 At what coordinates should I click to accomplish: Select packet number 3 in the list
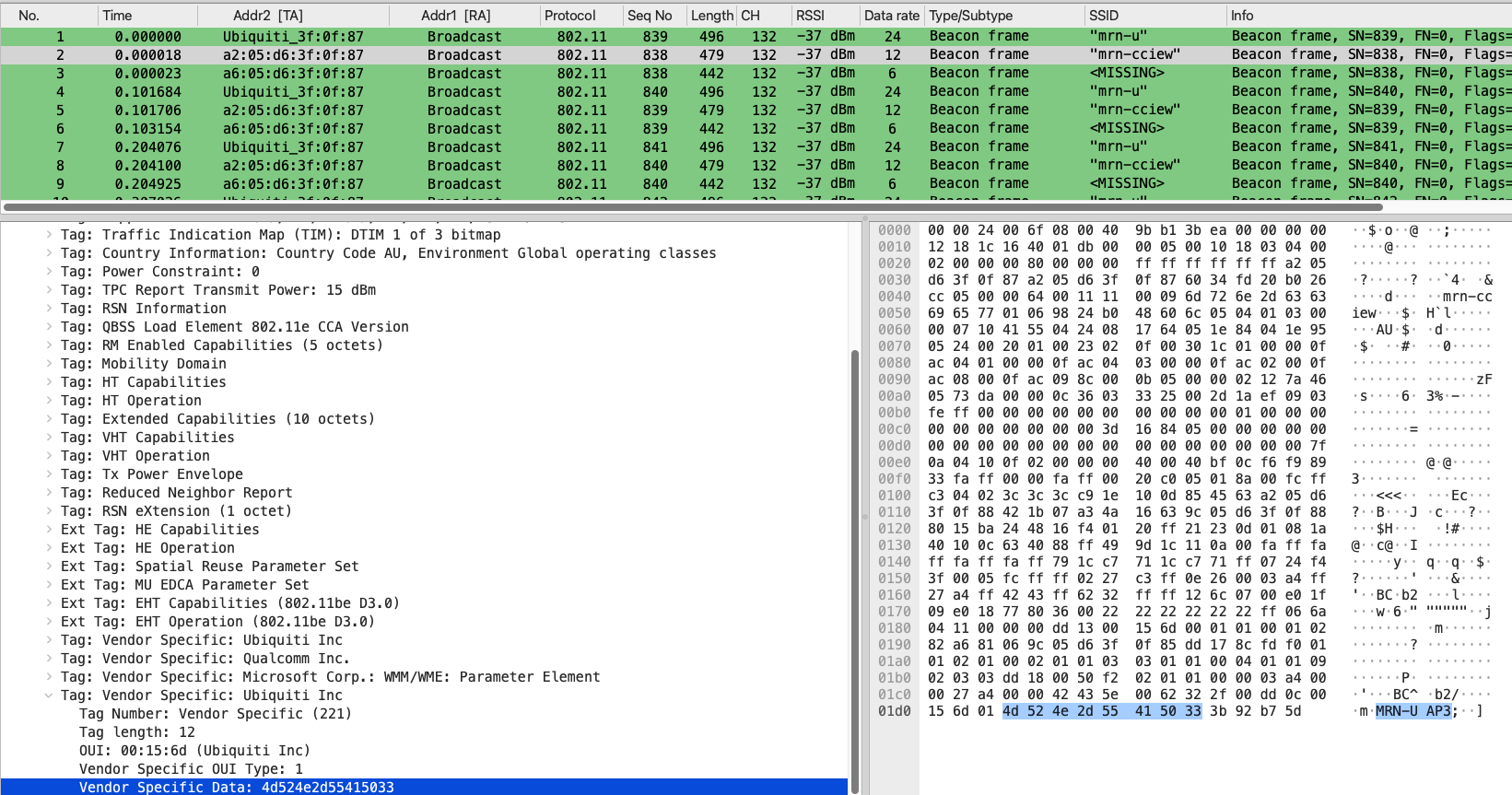click(x=369, y=74)
